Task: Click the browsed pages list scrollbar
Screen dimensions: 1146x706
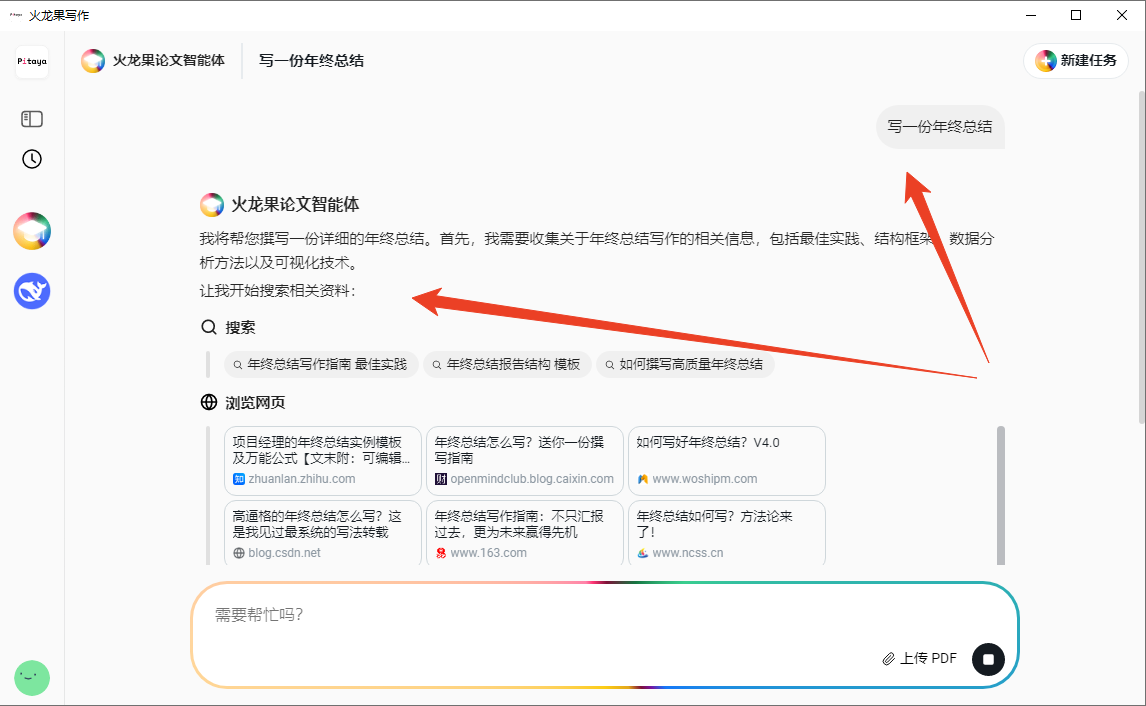Action: [1001, 496]
